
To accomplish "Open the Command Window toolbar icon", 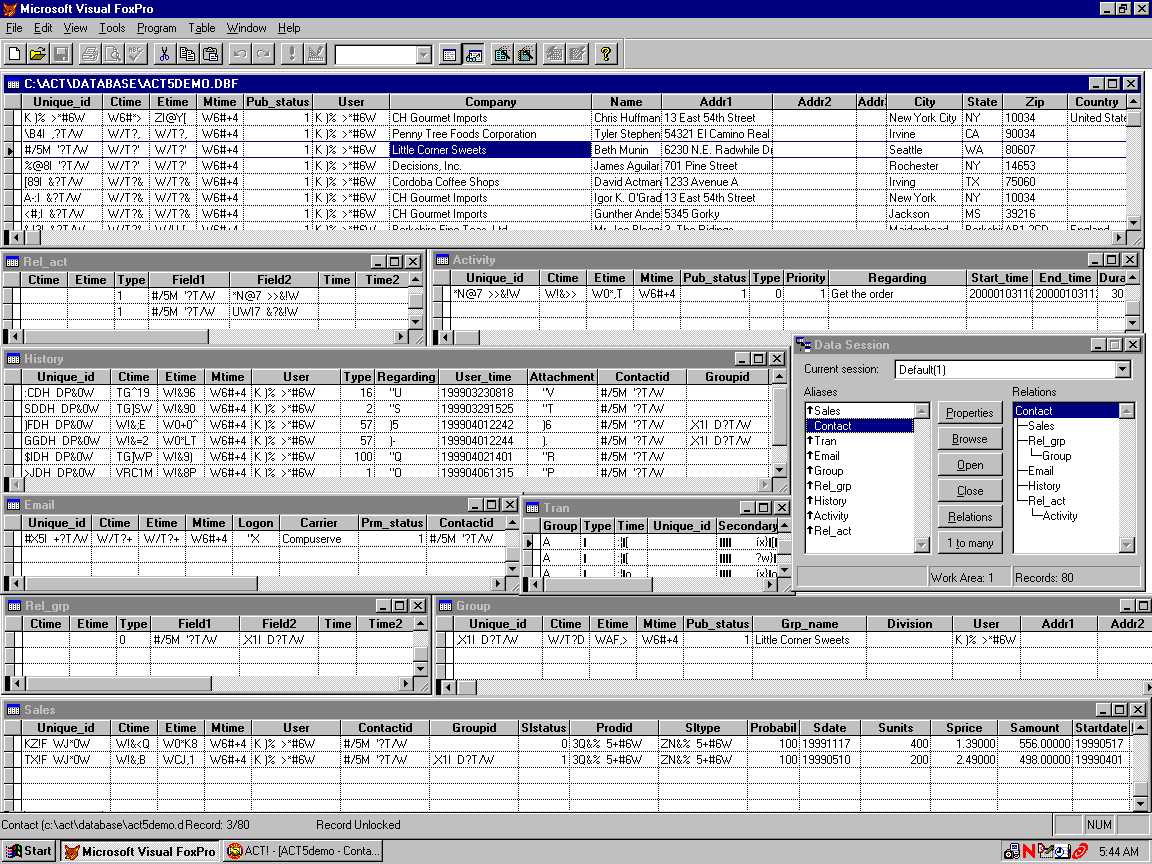I will coord(450,54).
